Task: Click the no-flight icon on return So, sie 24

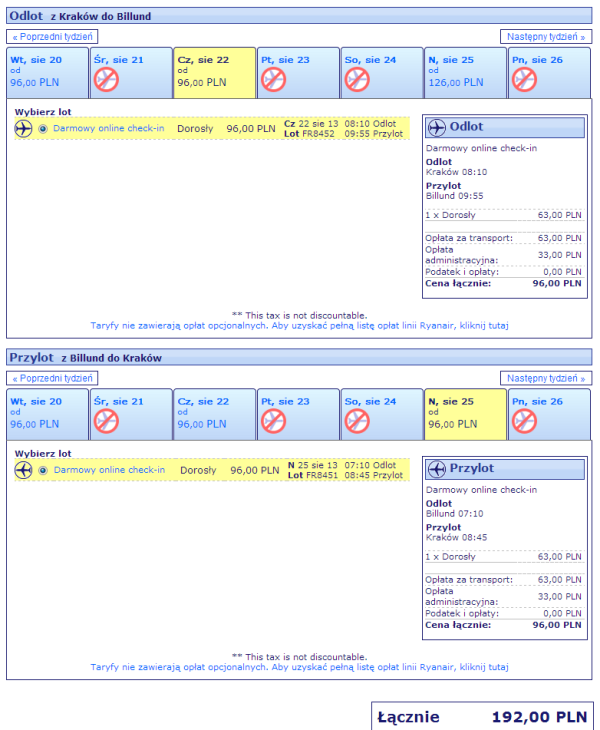Action: point(357,421)
